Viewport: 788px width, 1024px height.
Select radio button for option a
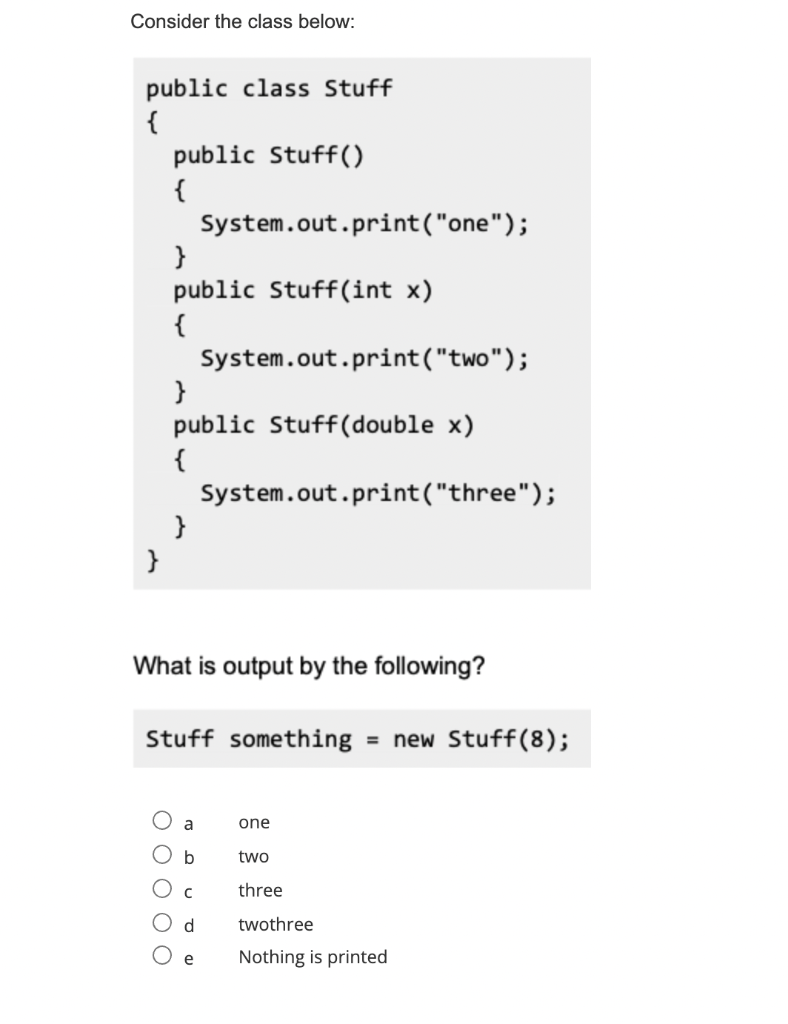pyautogui.click(x=162, y=820)
